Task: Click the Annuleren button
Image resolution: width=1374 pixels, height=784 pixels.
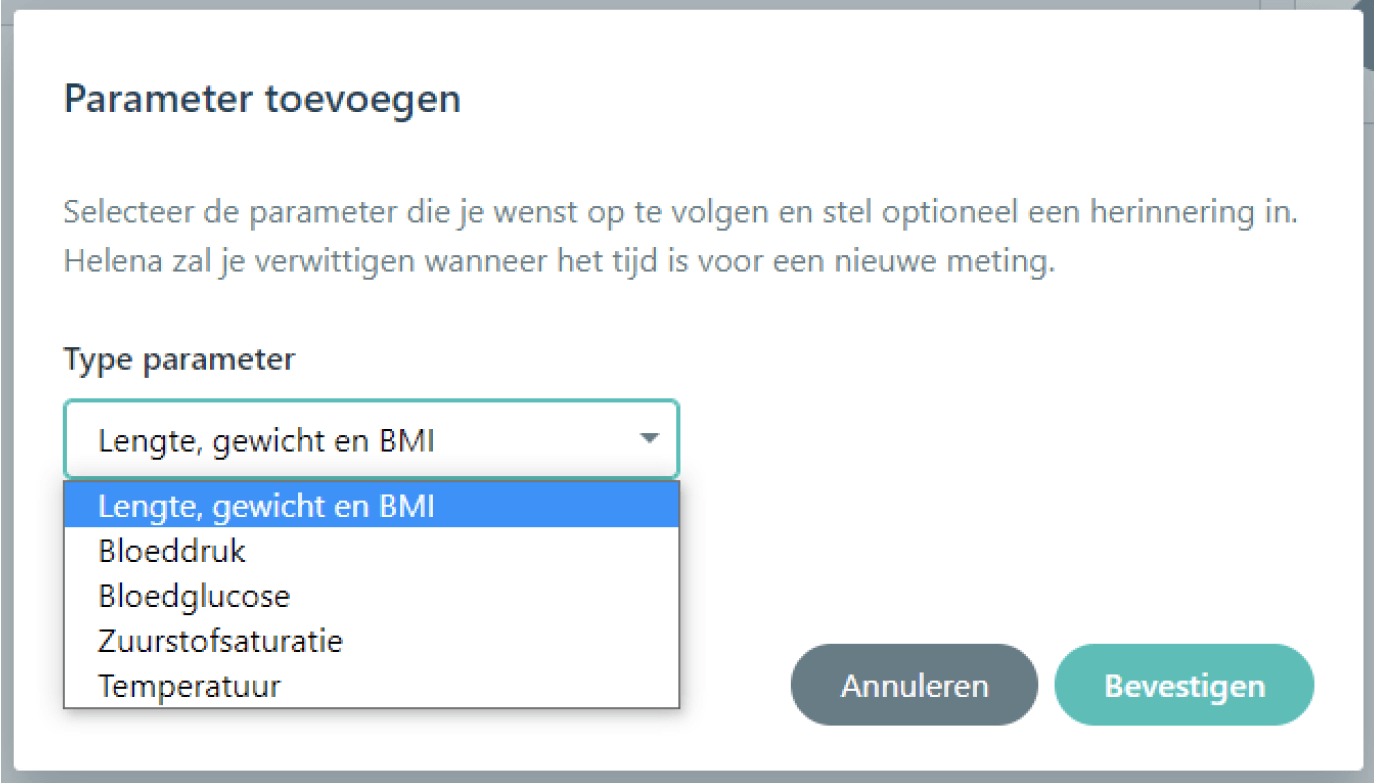Action: click(x=914, y=685)
